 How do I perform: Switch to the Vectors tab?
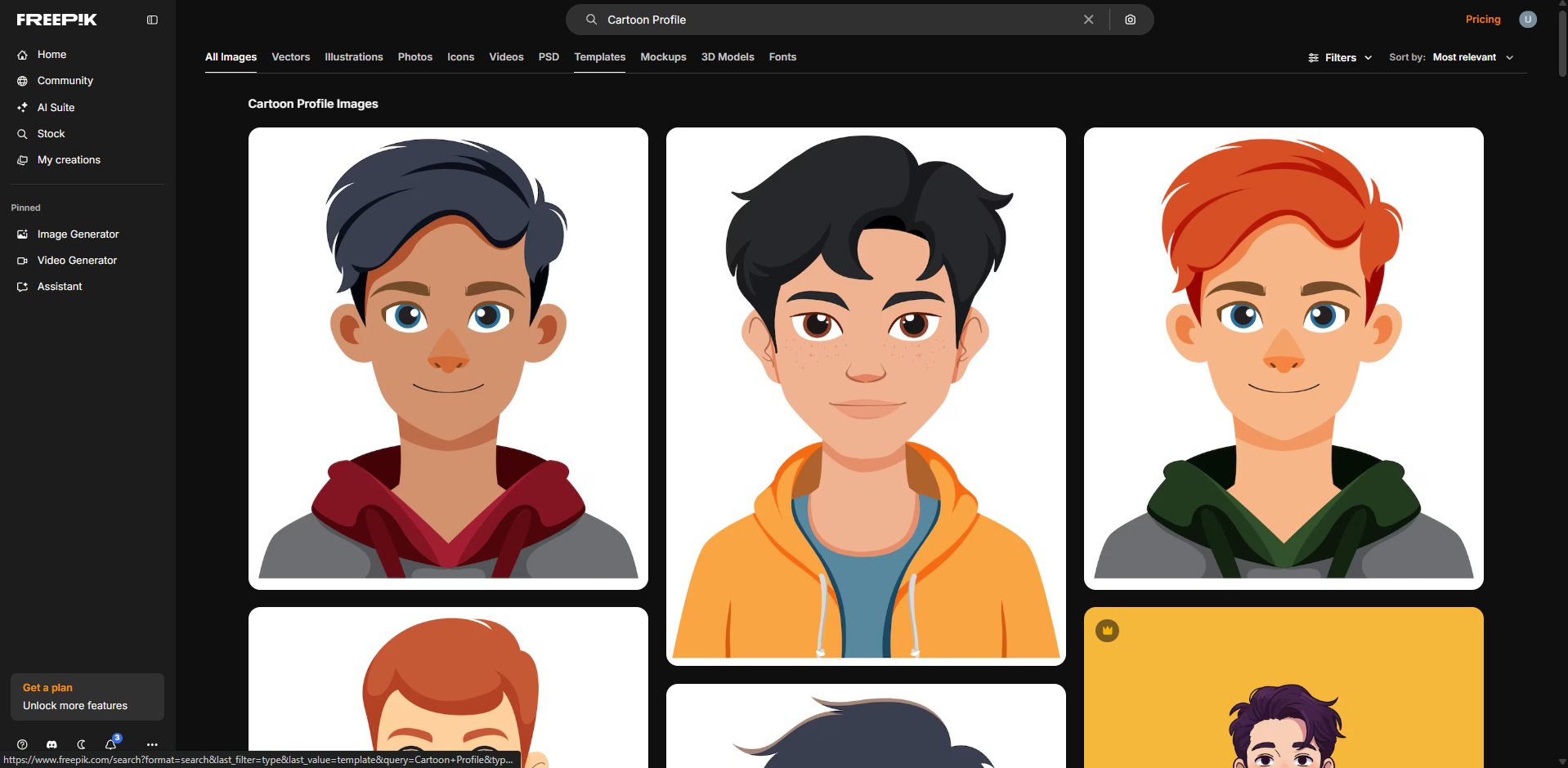[290, 56]
